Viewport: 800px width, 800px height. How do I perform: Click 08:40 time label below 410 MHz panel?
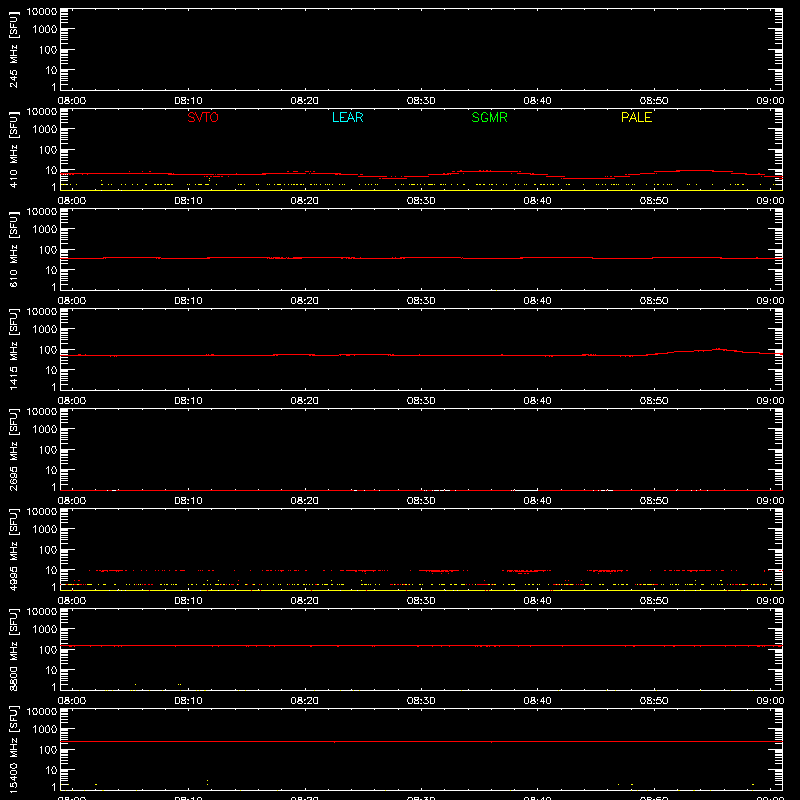[537, 201]
